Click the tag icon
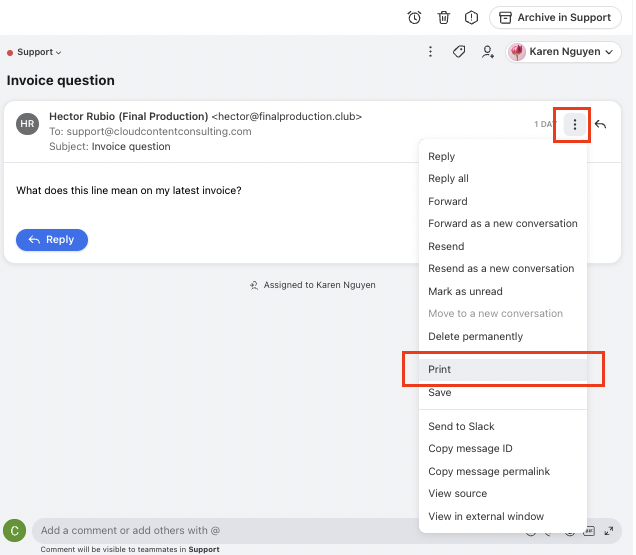Viewport: 636px width, 555px height. click(459, 52)
